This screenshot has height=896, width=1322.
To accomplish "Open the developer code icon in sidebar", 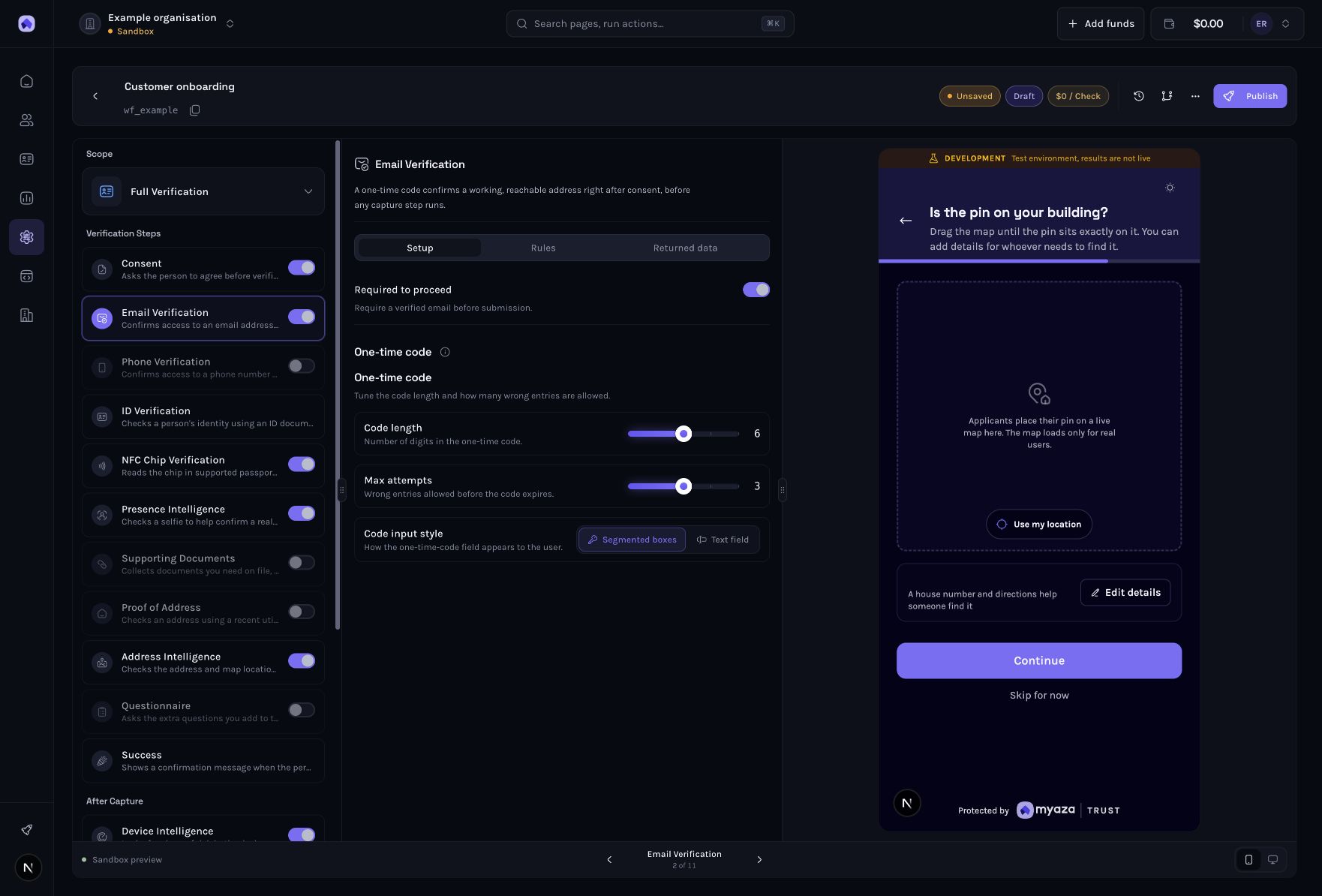I will coord(26,276).
